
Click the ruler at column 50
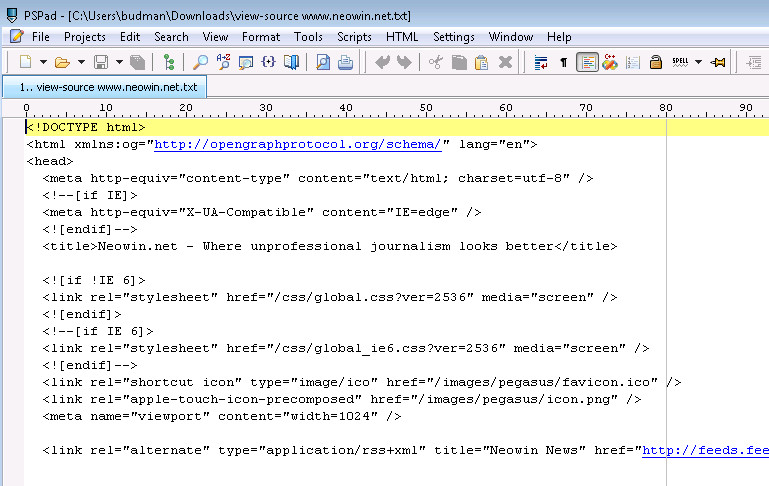pos(426,108)
